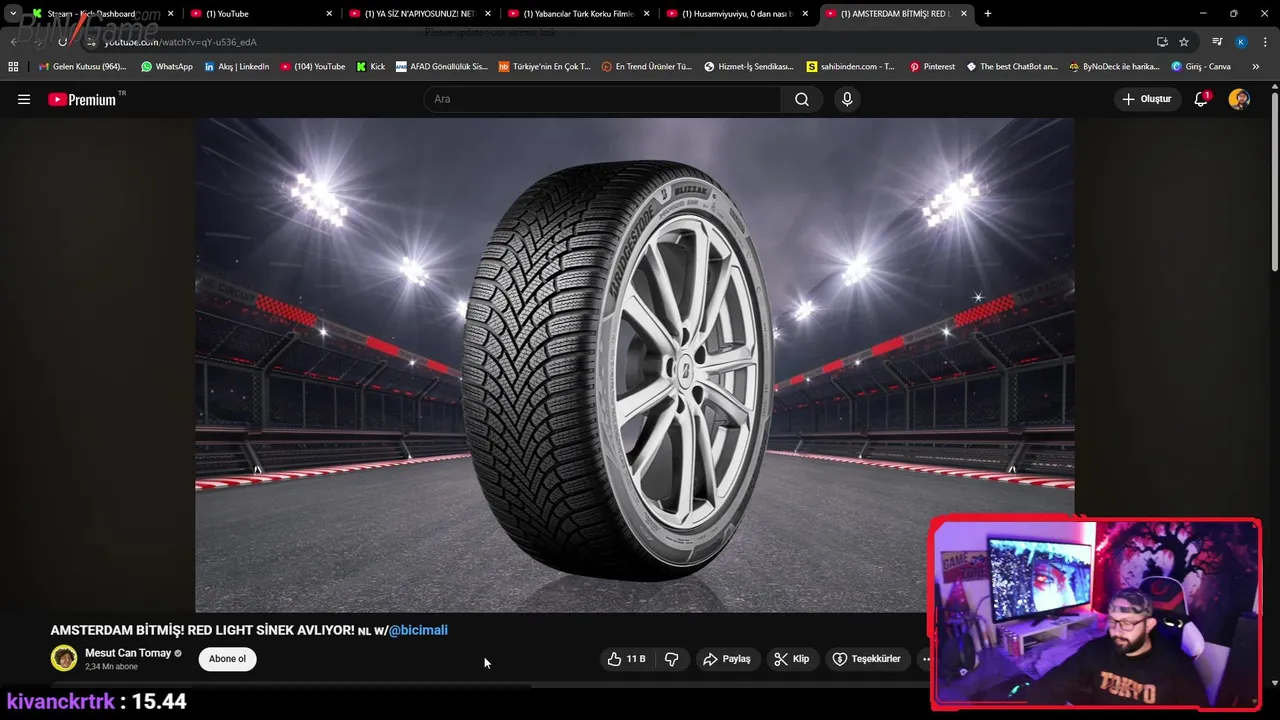Open Türkiye'nin En Çok T... bookmark
1280x720 pixels.
point(545,67)
